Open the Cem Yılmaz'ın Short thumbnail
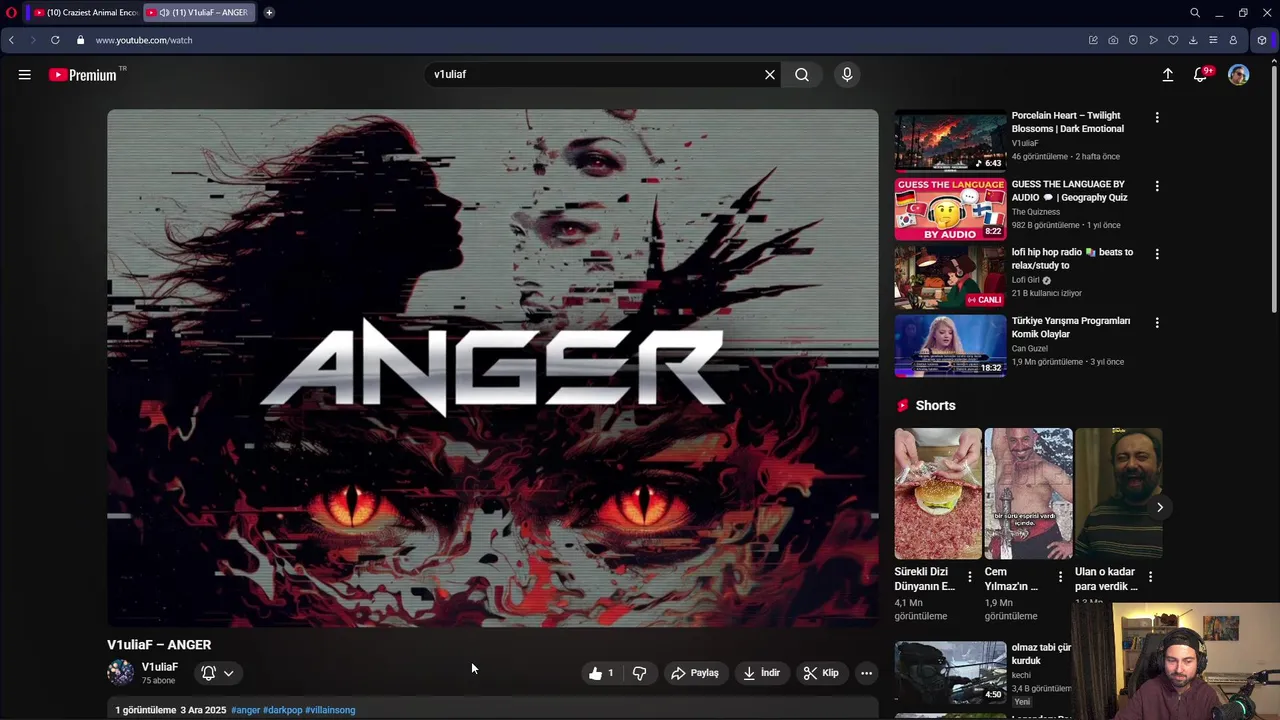The image size is (1280, 720). coord(1028,493)
